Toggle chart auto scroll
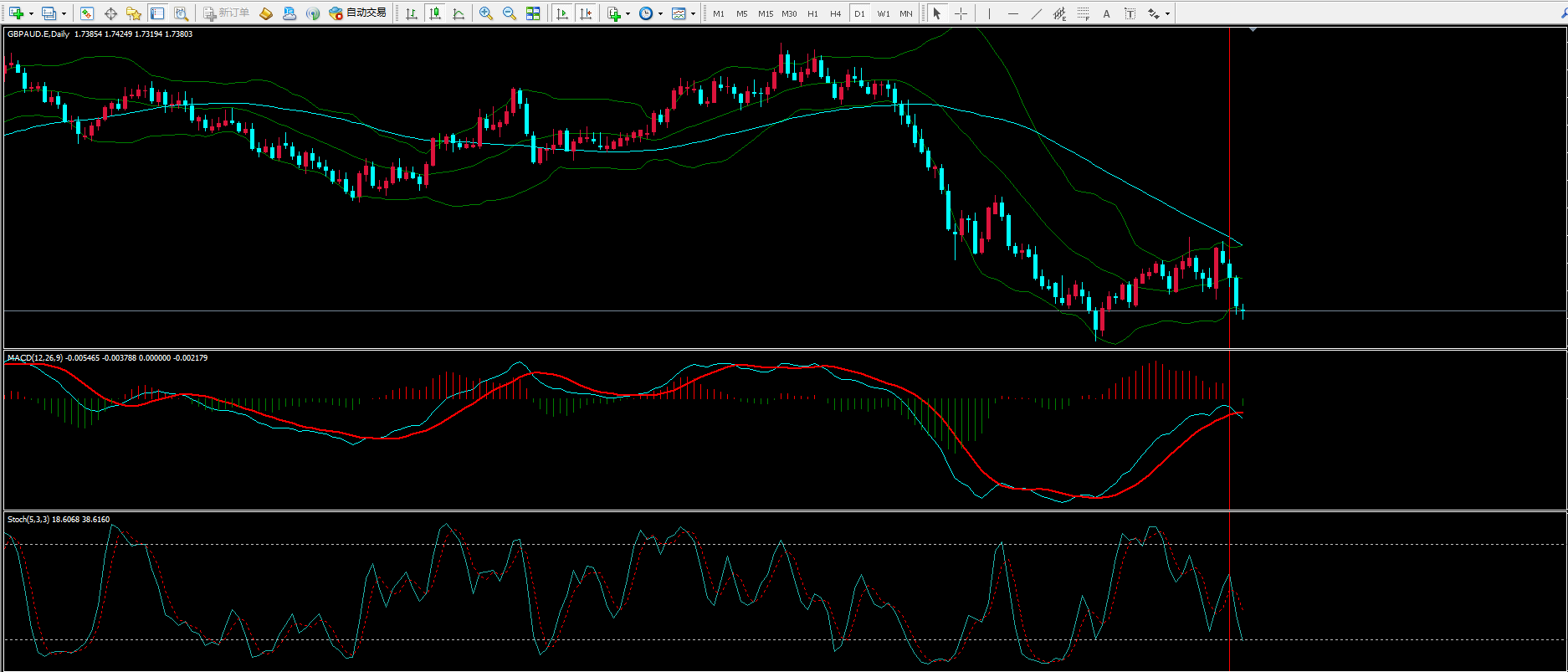This screenshot has height=672, width=1568. tap(562, 13)
